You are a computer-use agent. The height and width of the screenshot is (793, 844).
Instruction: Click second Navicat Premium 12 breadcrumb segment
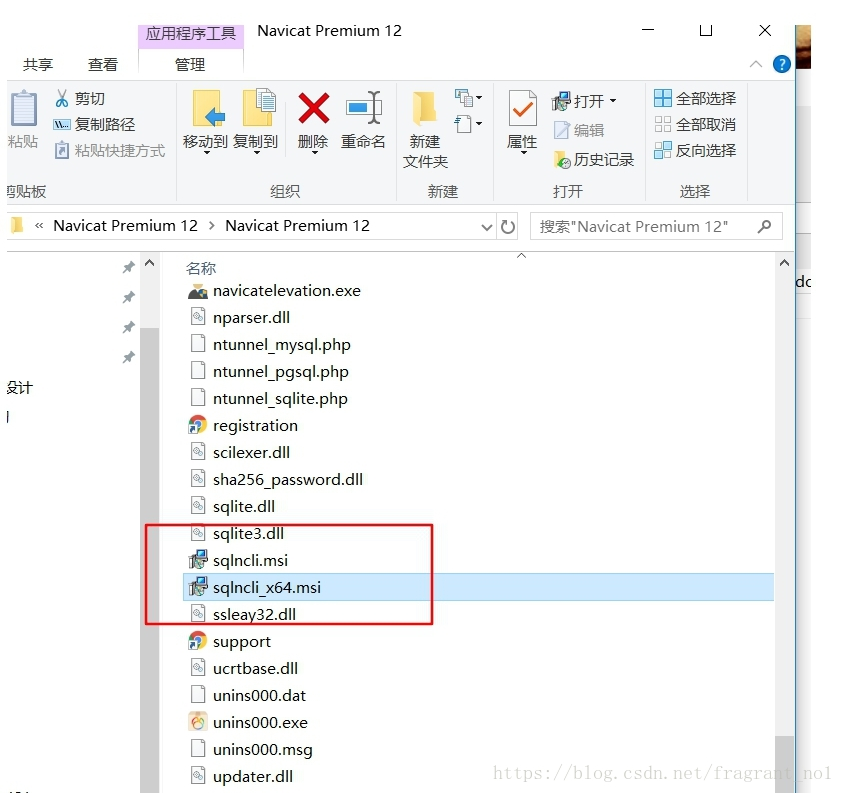298,226
